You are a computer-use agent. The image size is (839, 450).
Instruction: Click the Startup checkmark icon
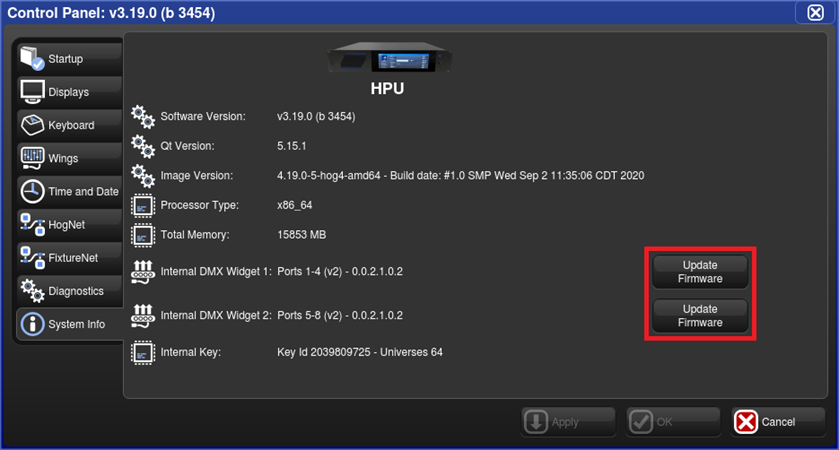pyautogui.click(x=32, y=58)
